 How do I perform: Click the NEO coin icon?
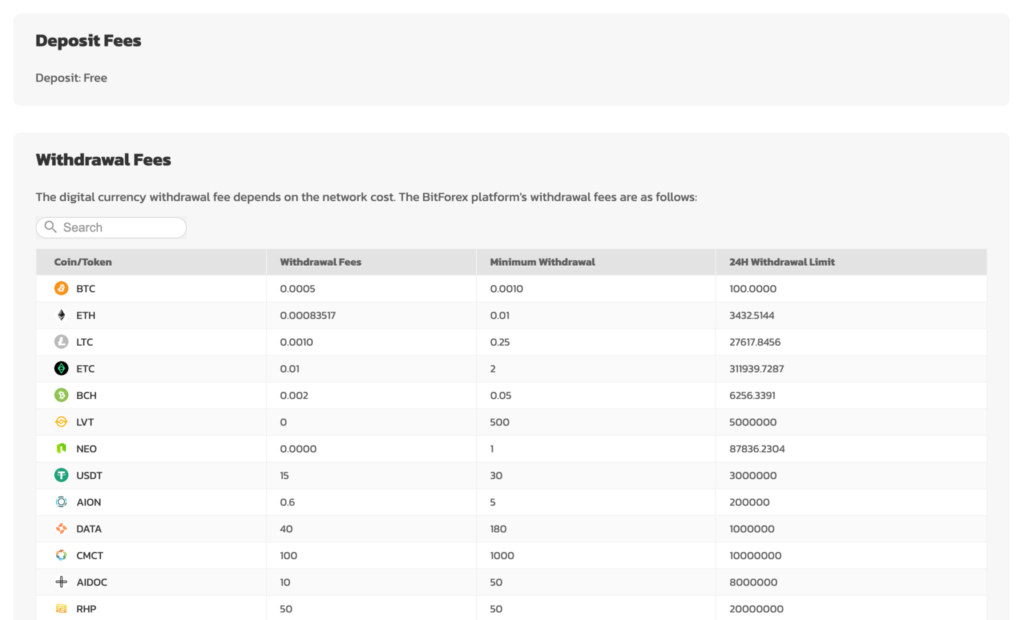click(x=61, y=449)
